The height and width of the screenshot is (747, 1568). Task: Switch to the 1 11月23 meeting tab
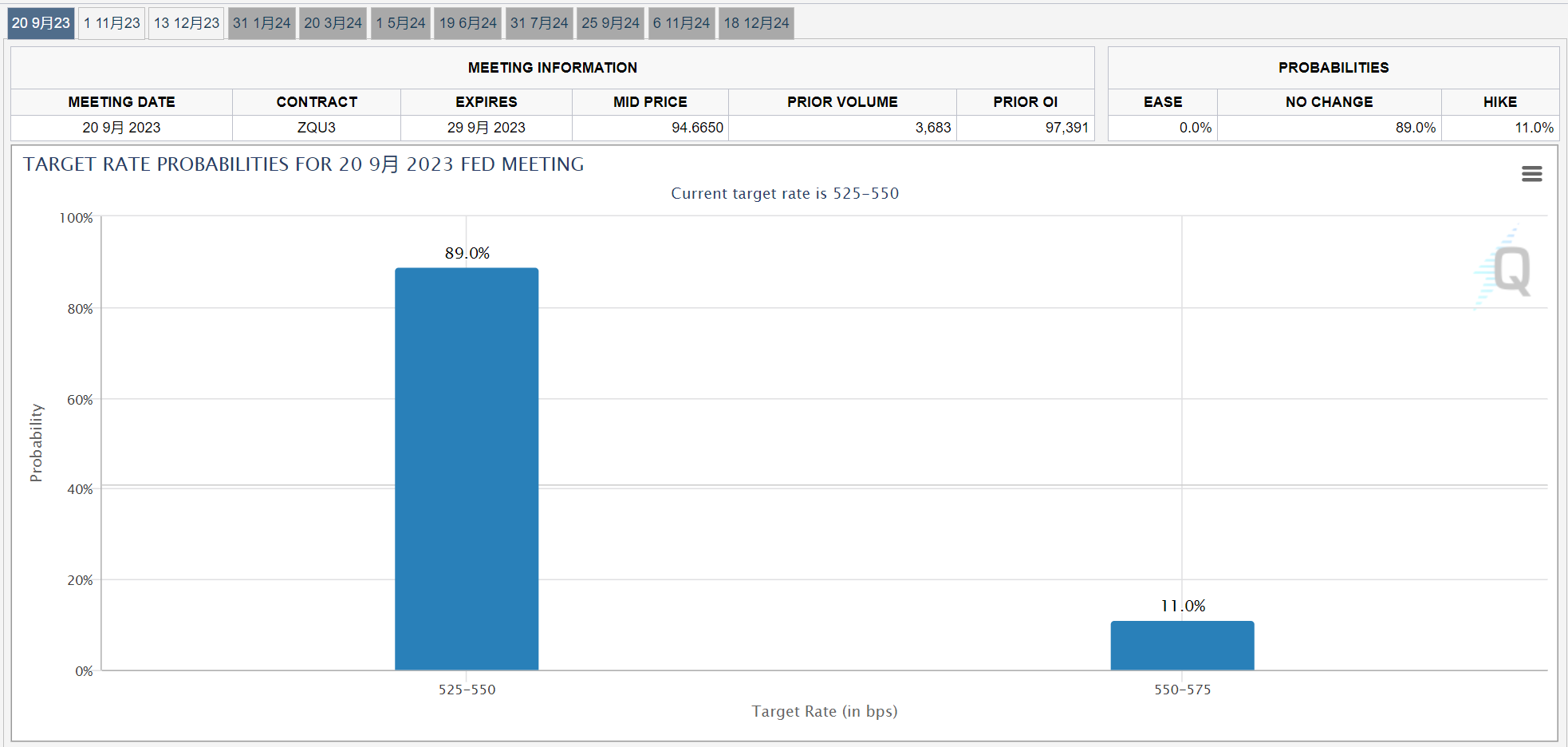pos(112,23)
